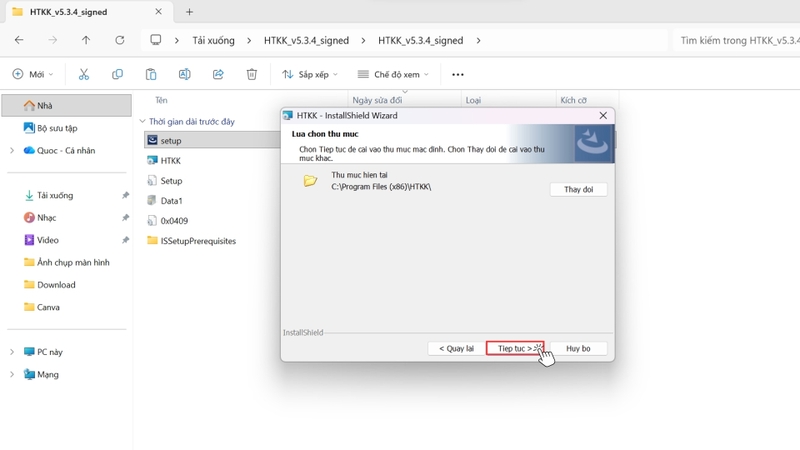The width and height of the screenshot is (800, 450).
Task: Click the Tiep tuc button in the installer
Action: [515, 348]
